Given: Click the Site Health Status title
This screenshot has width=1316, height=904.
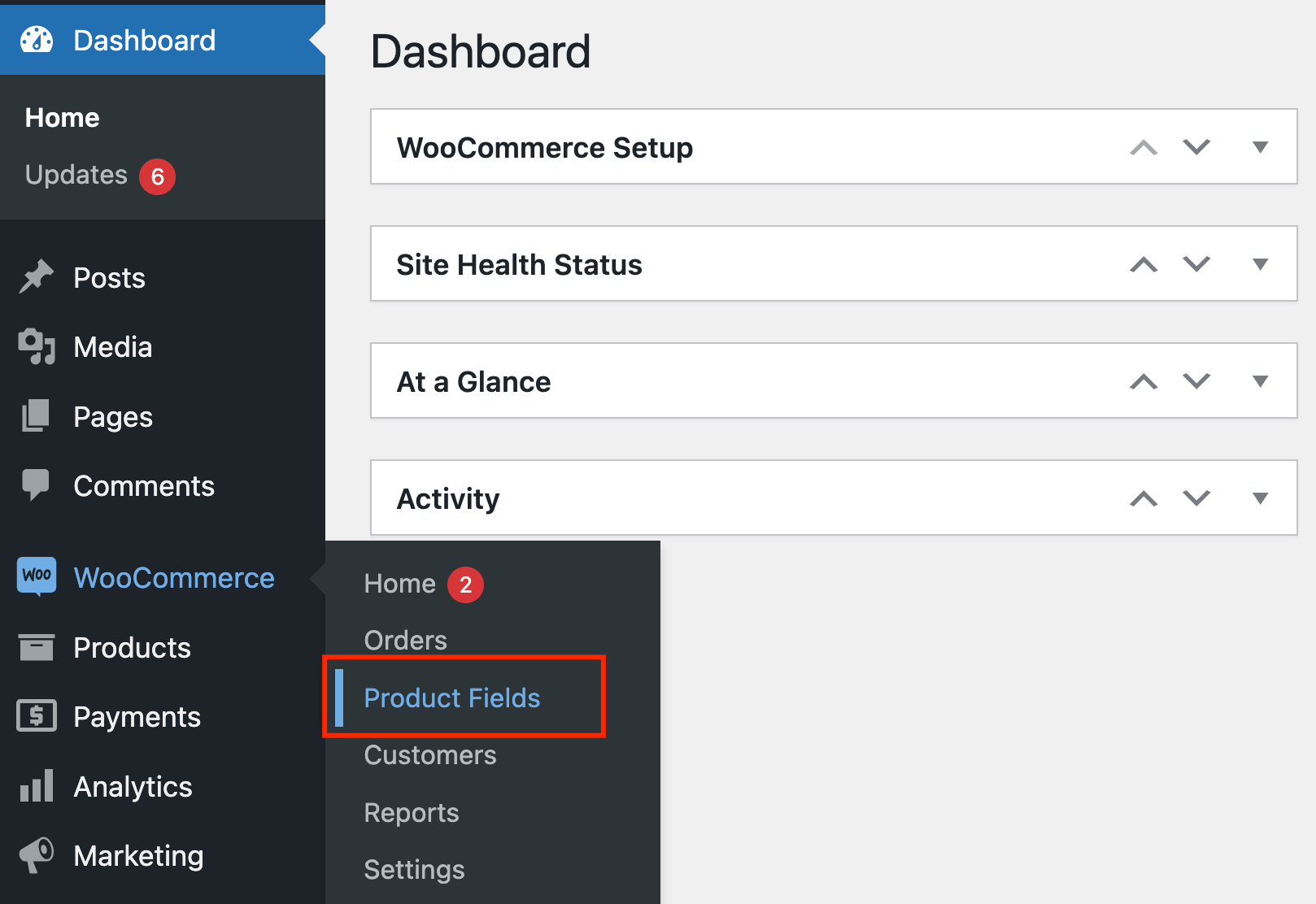Looking at the screenshot, I should point(519,265).
